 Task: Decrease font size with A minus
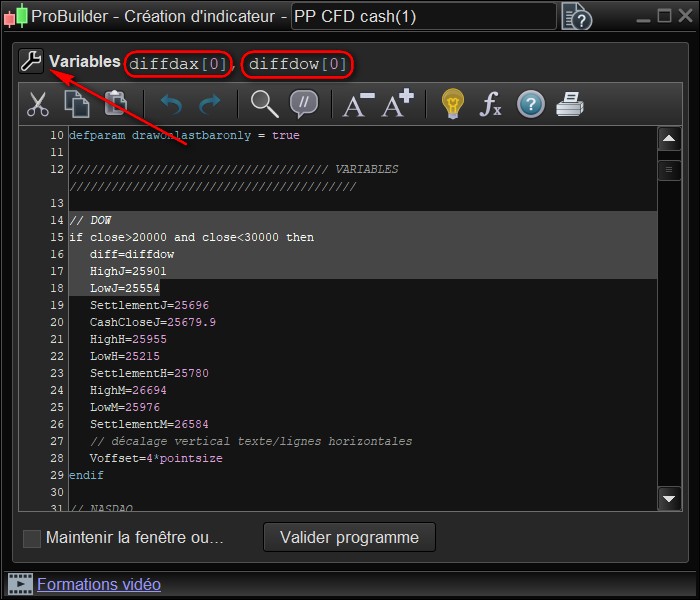358,104
